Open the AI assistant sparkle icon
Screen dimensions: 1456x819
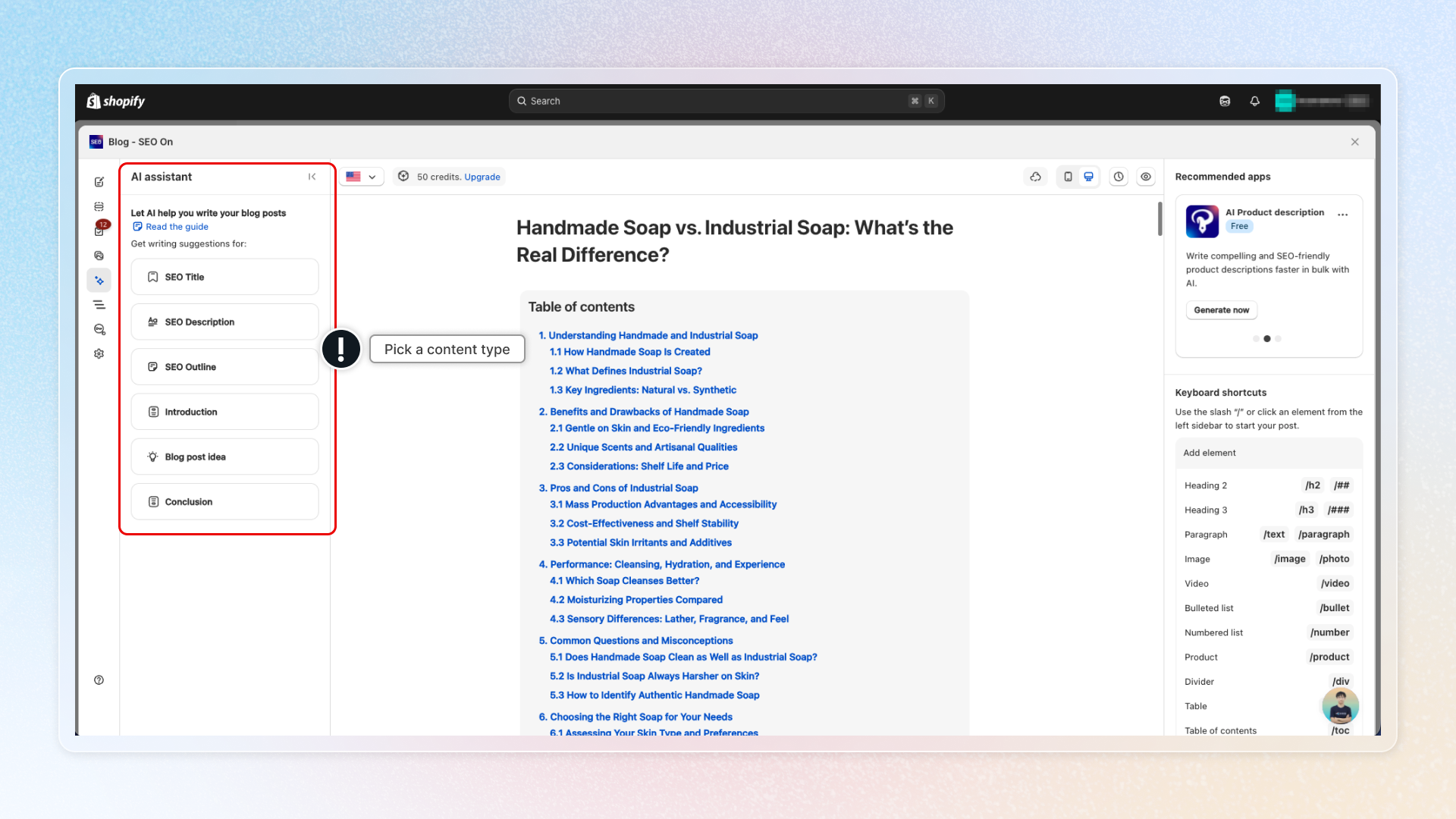point(99,281)
